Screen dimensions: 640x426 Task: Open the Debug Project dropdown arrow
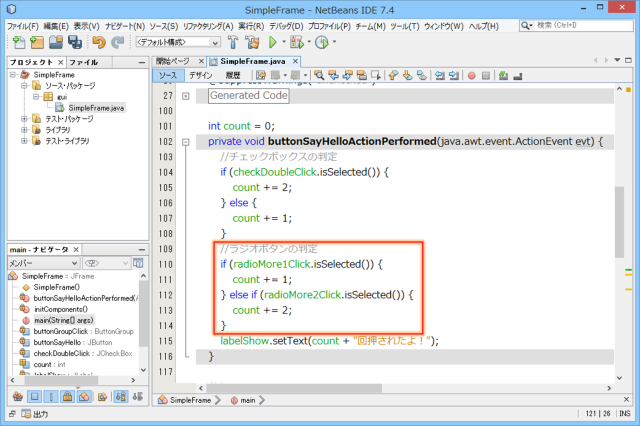pyautogui.click(x=309, y=42)
